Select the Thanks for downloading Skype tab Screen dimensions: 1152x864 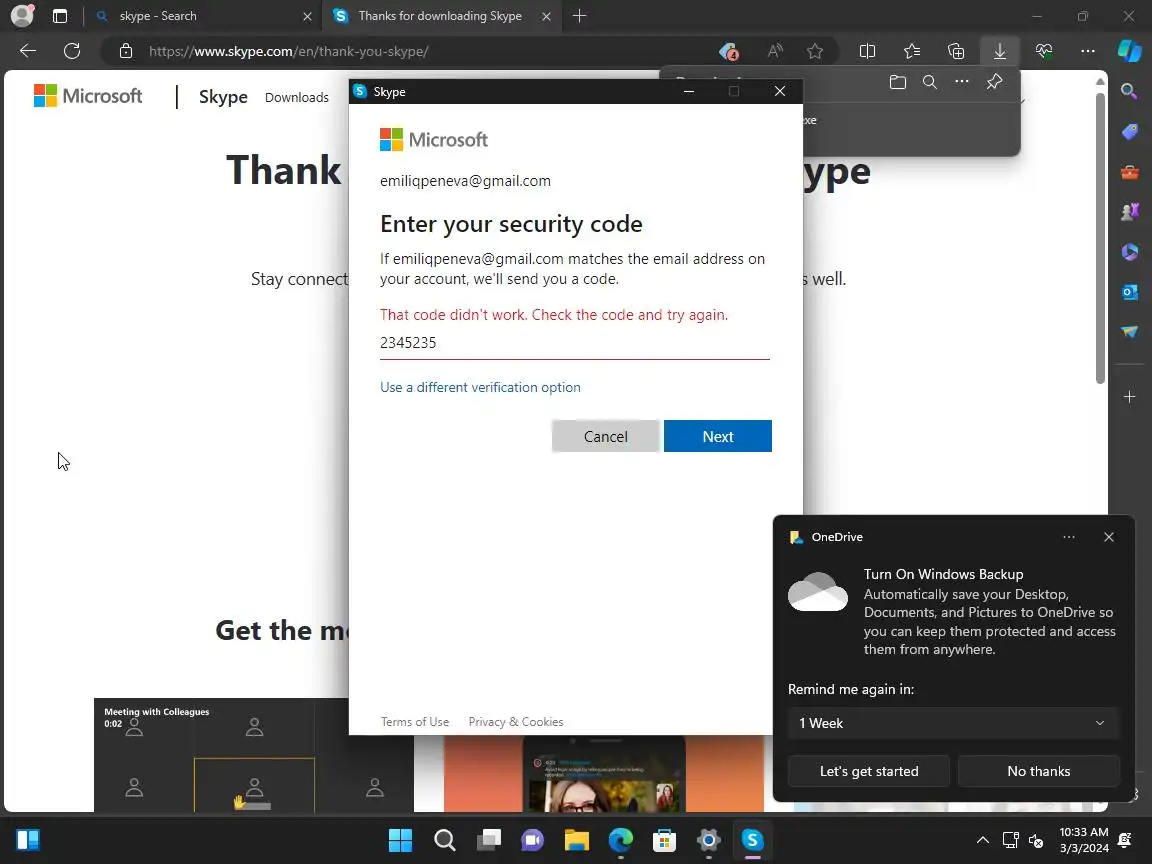coord(440,16)
